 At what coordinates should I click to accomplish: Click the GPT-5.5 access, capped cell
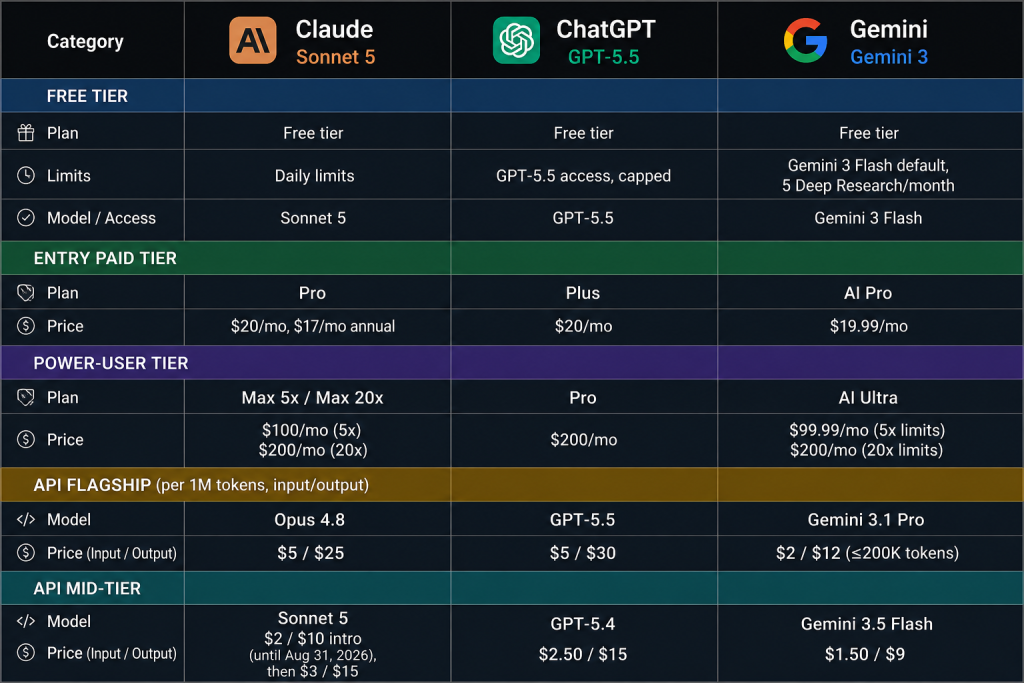(x=584, y=176)
